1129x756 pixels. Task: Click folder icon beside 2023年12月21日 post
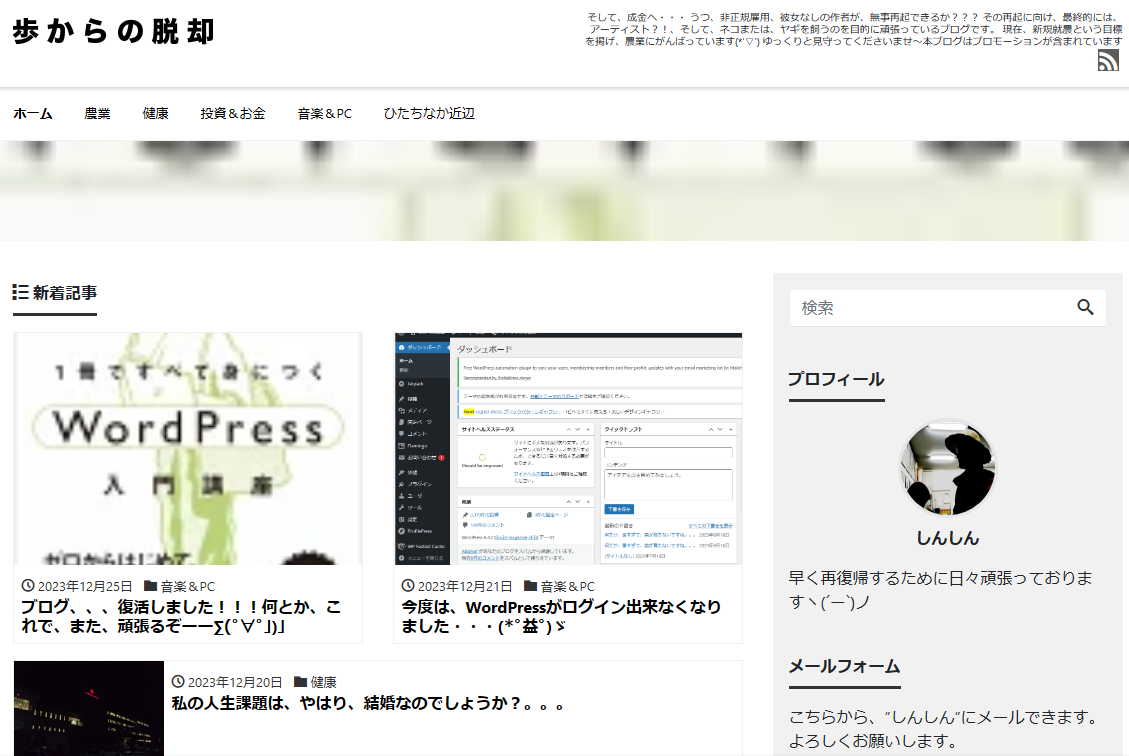tap(531, 586)
